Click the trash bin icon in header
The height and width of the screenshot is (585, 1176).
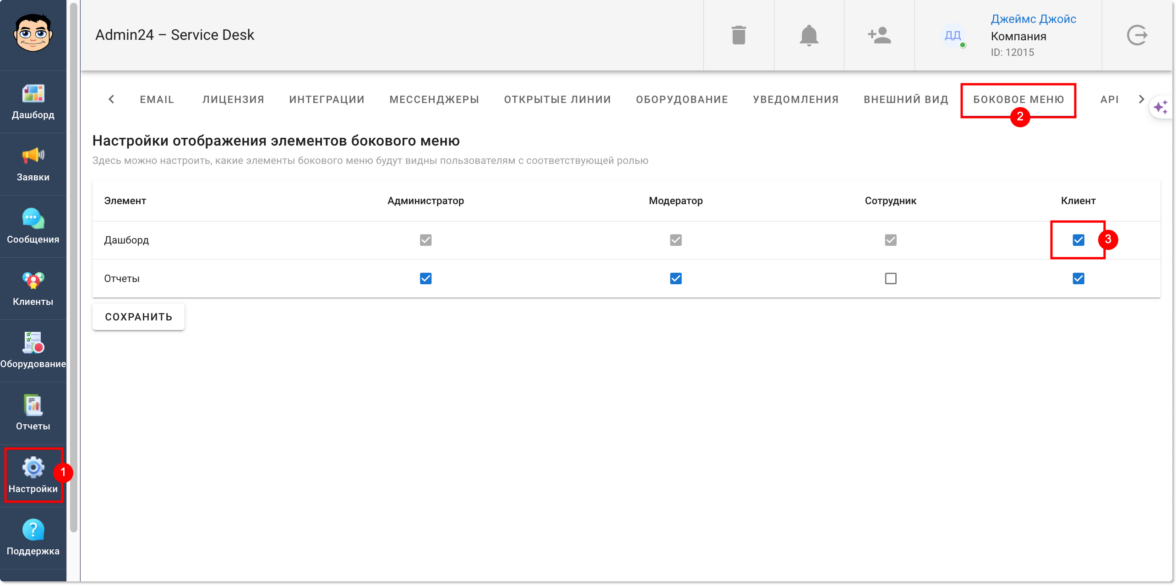pyautogui.click(x=739, y=35)
